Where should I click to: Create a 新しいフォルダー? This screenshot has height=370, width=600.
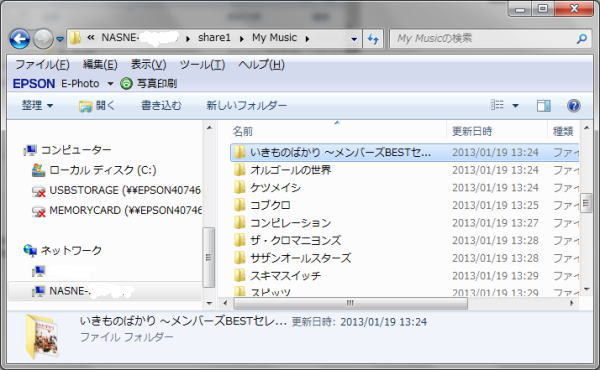(x=246, y=105)
